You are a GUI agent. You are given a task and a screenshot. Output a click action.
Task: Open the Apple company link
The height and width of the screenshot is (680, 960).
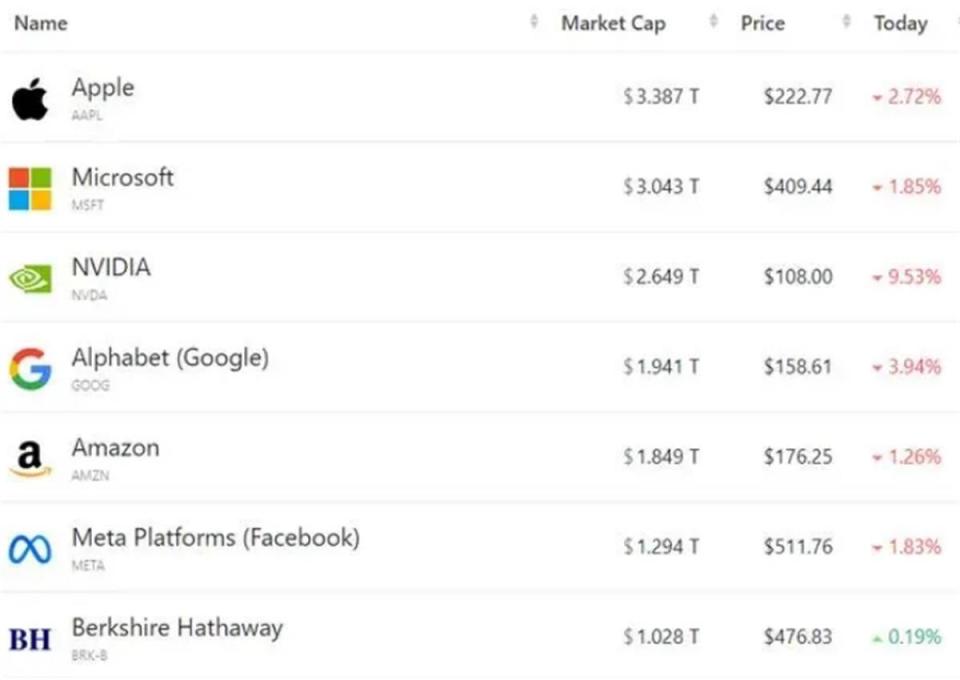pos(102,88)
